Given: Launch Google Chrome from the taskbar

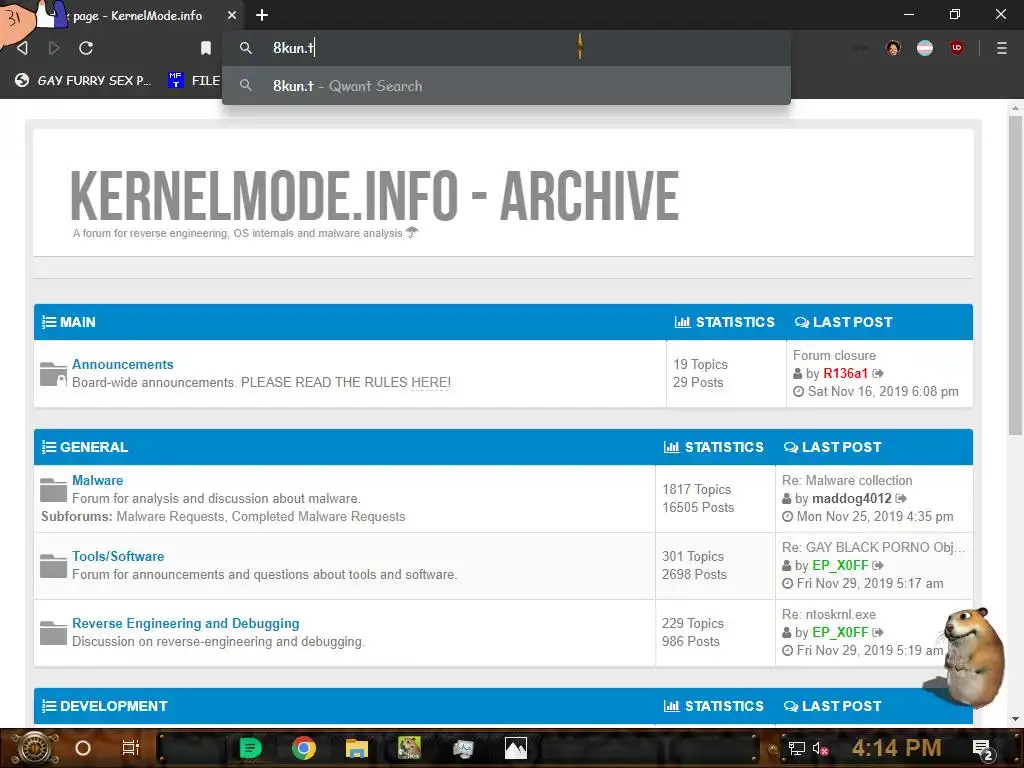Looking at the screenshot, I should point(304,748).
